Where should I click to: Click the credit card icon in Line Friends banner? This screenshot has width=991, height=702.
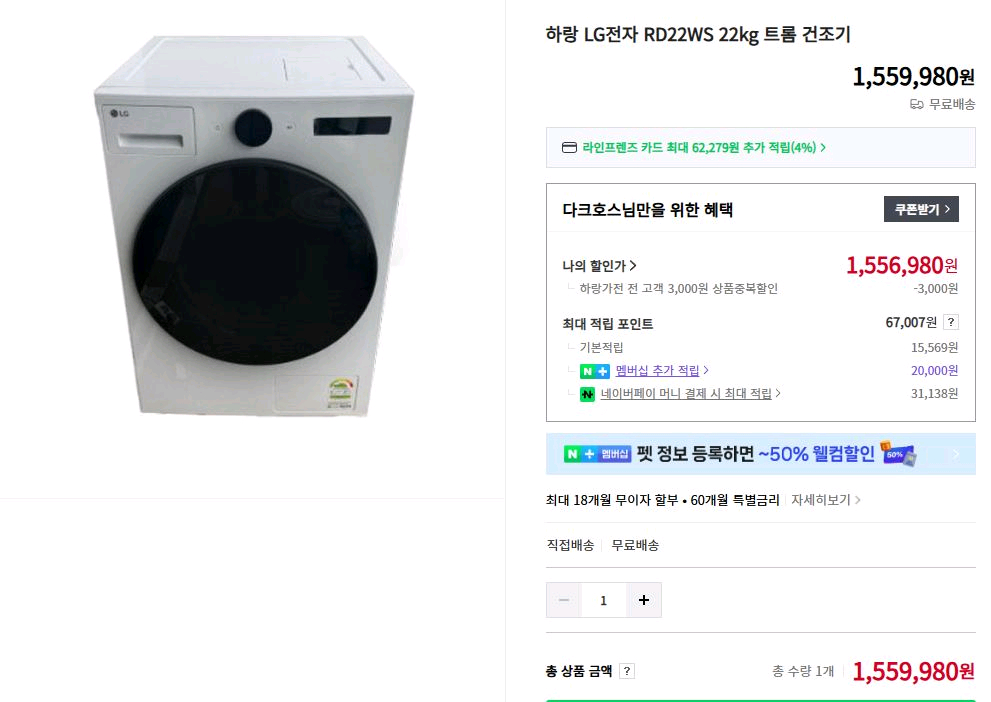pos(569,148)
